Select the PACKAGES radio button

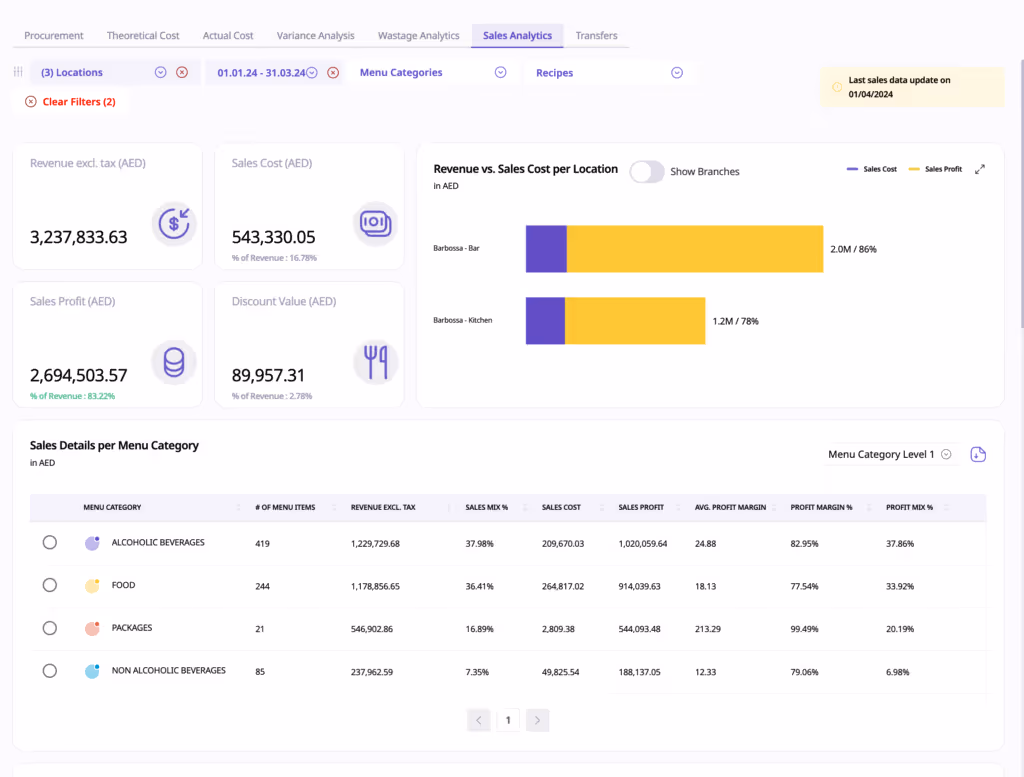coord(49,628)
